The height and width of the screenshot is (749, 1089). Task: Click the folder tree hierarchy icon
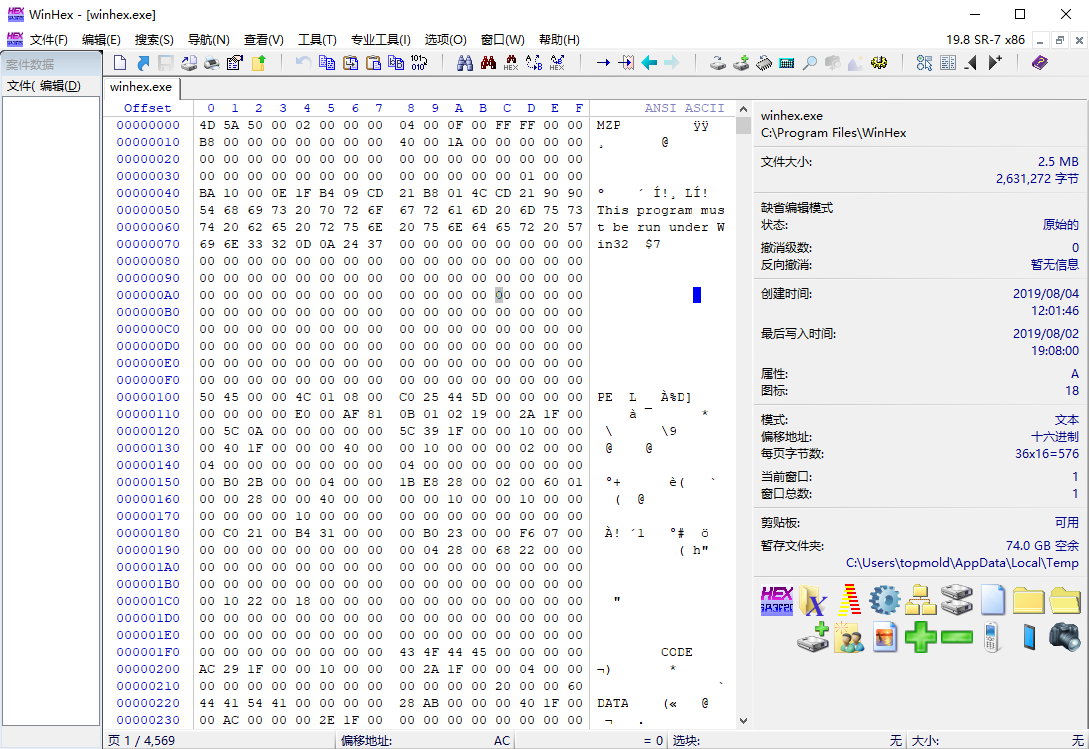pyautogui.click(x=920, y=600)
